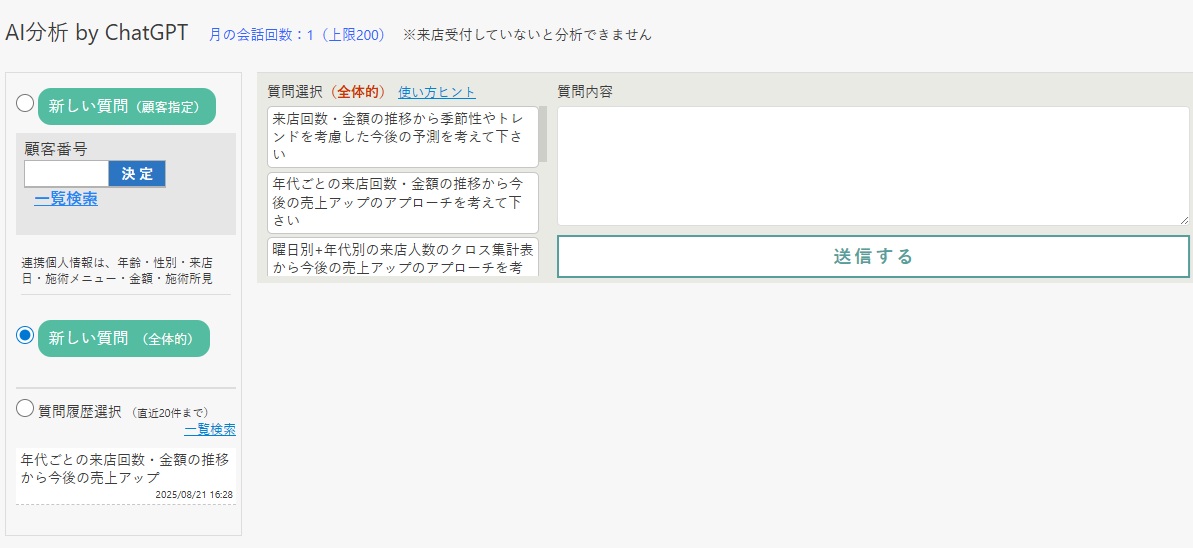Open 一覧検索 link under 顧客番号
Screen dimensions: 1193x548
point(66,199)
